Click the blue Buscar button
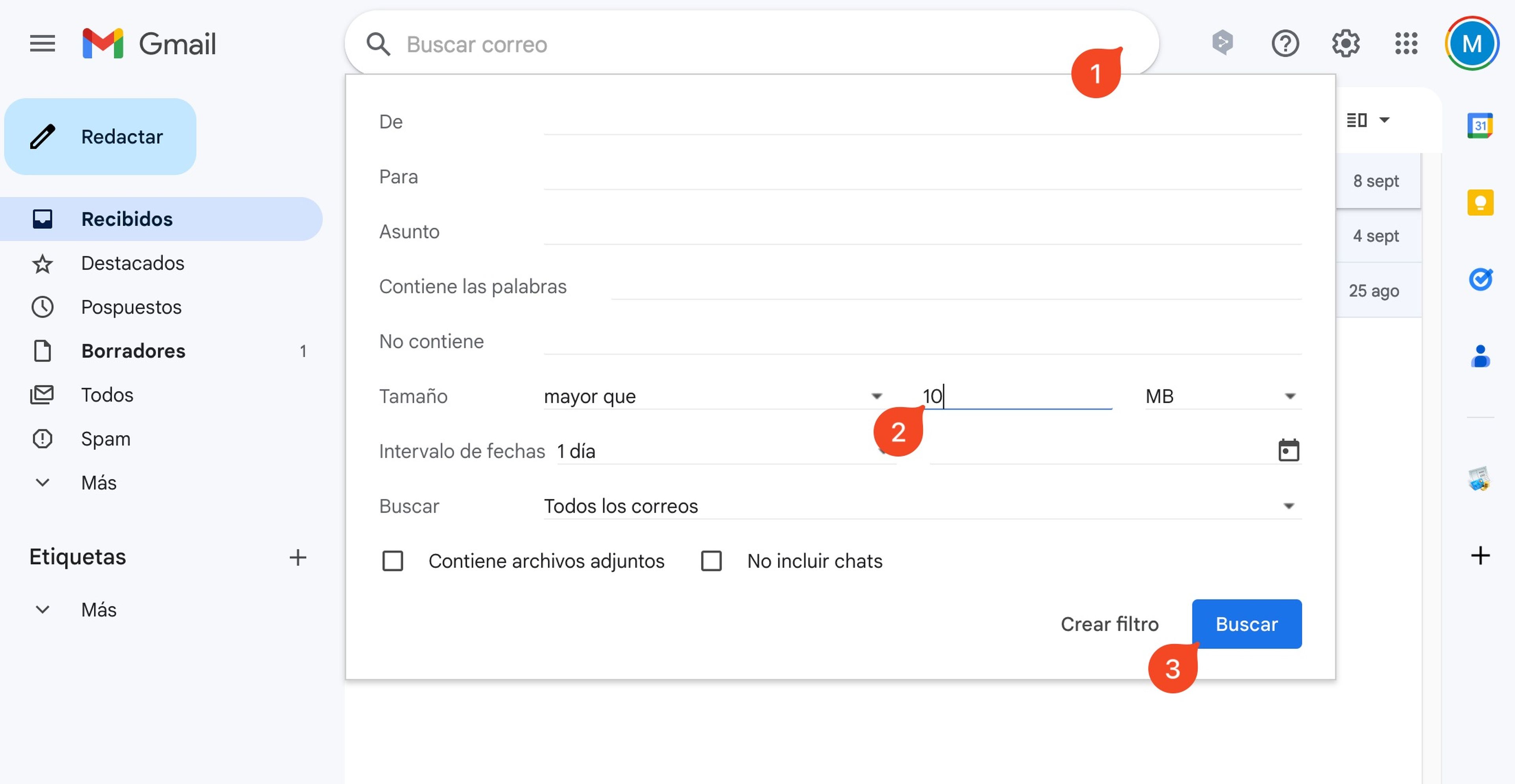 tap(1246, 623)
